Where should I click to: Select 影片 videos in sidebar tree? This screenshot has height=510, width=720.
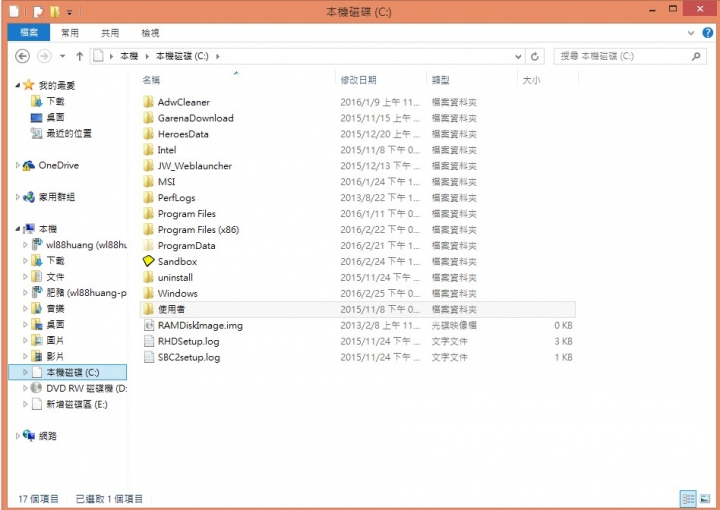tap(56, 356)
